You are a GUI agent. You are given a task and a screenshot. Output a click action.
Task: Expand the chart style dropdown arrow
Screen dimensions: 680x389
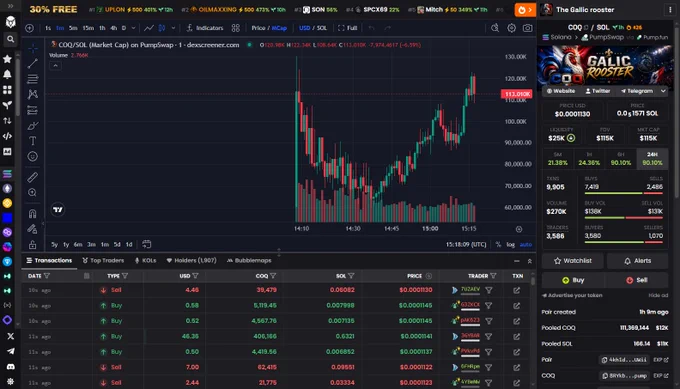pos(173,28)
